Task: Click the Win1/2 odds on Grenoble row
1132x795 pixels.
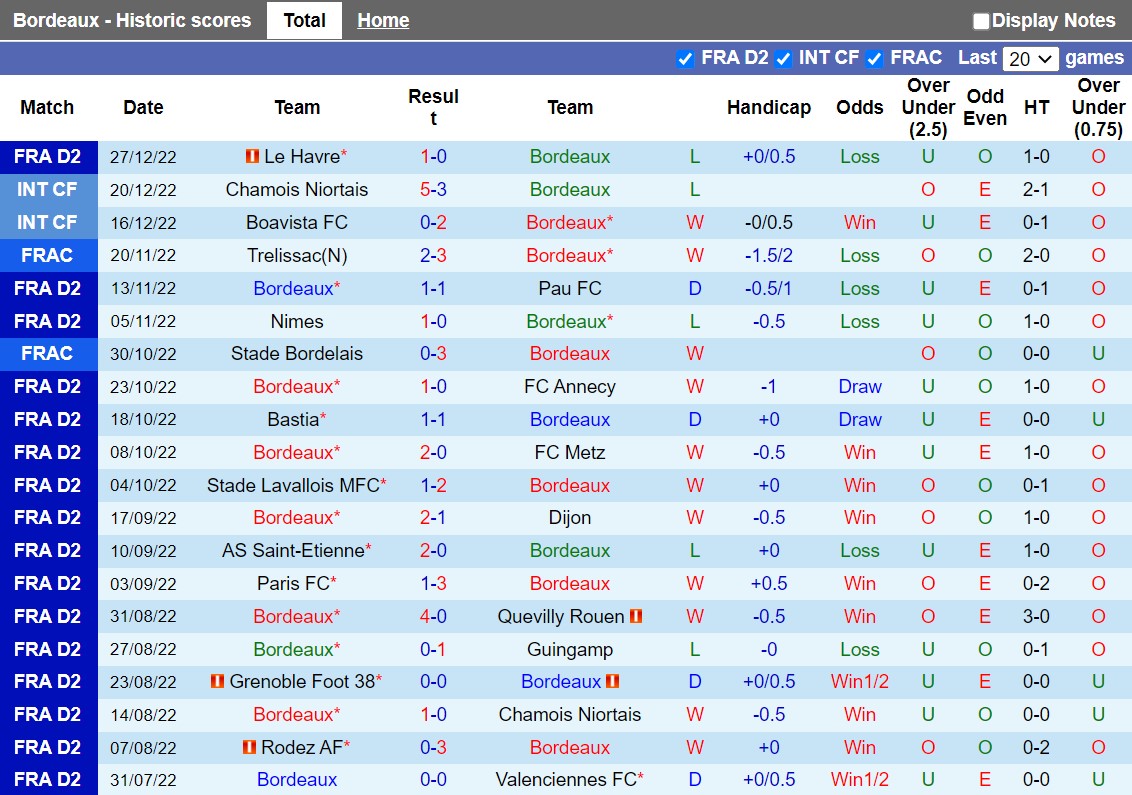Action: tap(859, 682)
